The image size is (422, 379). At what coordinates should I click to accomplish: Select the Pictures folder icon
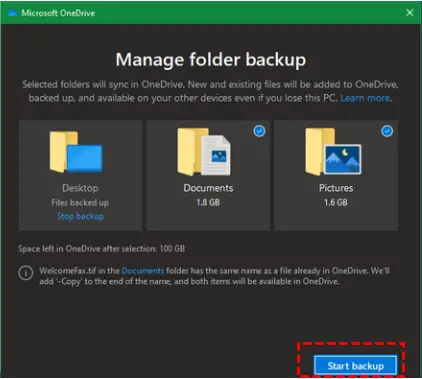[x=333, y=152]
